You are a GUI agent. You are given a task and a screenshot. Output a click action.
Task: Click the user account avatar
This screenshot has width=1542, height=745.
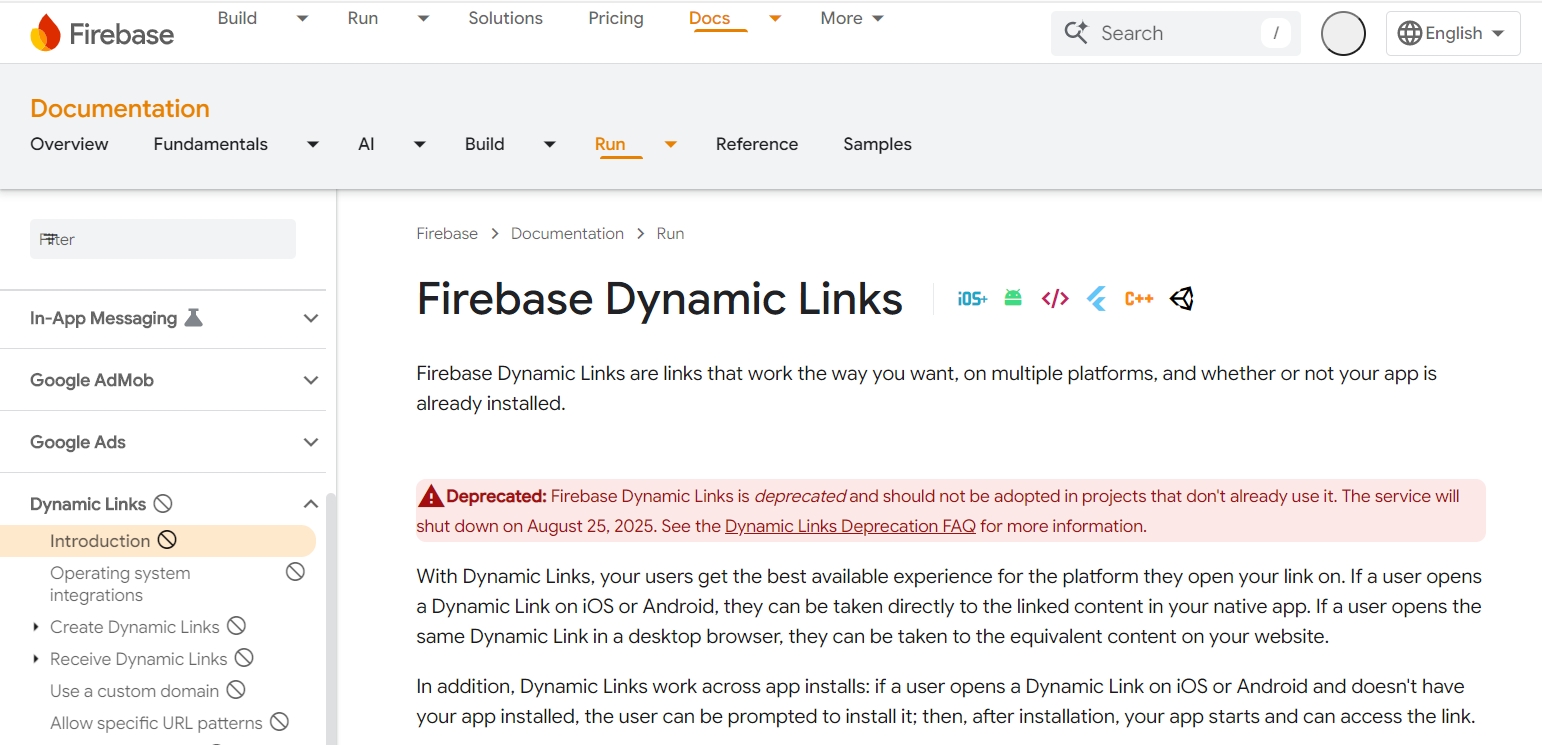click(1343, 33)
